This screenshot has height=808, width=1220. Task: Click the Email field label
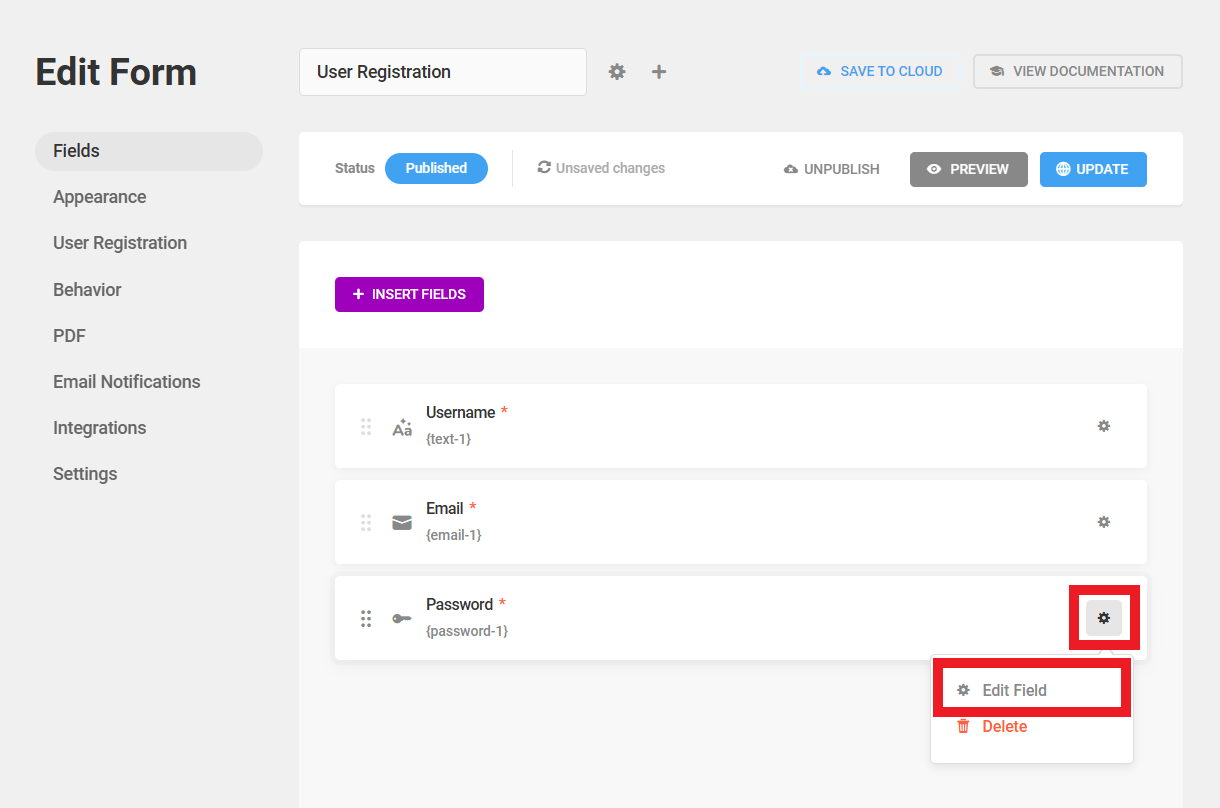(x=445, y=508)
